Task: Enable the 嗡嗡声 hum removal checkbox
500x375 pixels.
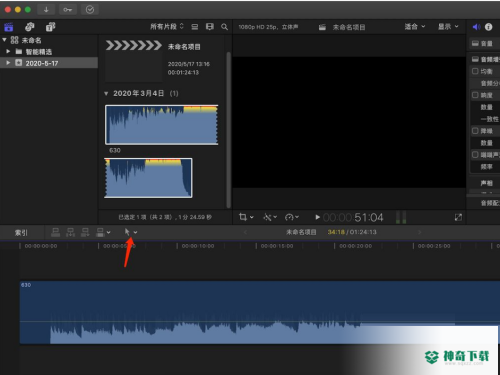Action: point(475,155)
